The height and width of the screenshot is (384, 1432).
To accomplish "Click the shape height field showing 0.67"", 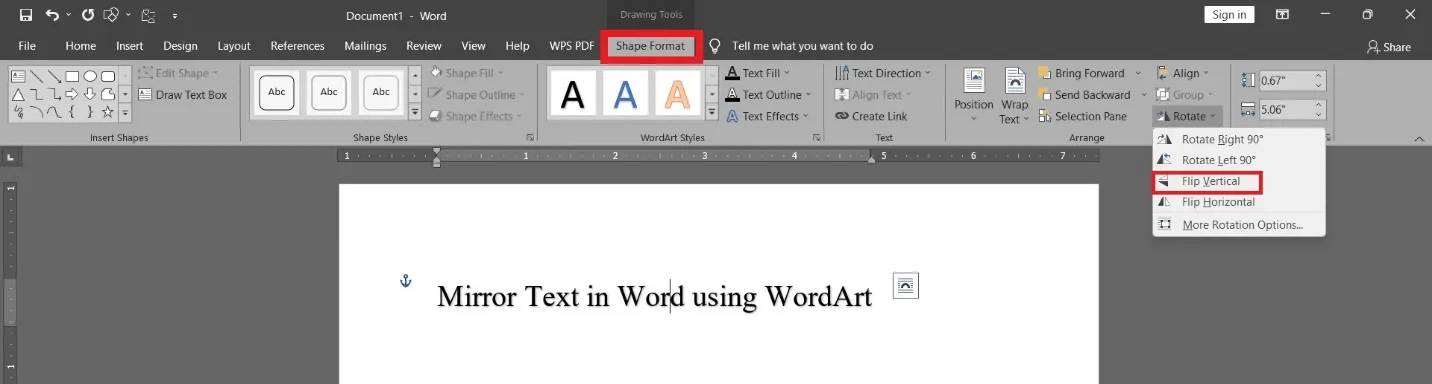I will pyautogui.click(x=1285, y=80).
